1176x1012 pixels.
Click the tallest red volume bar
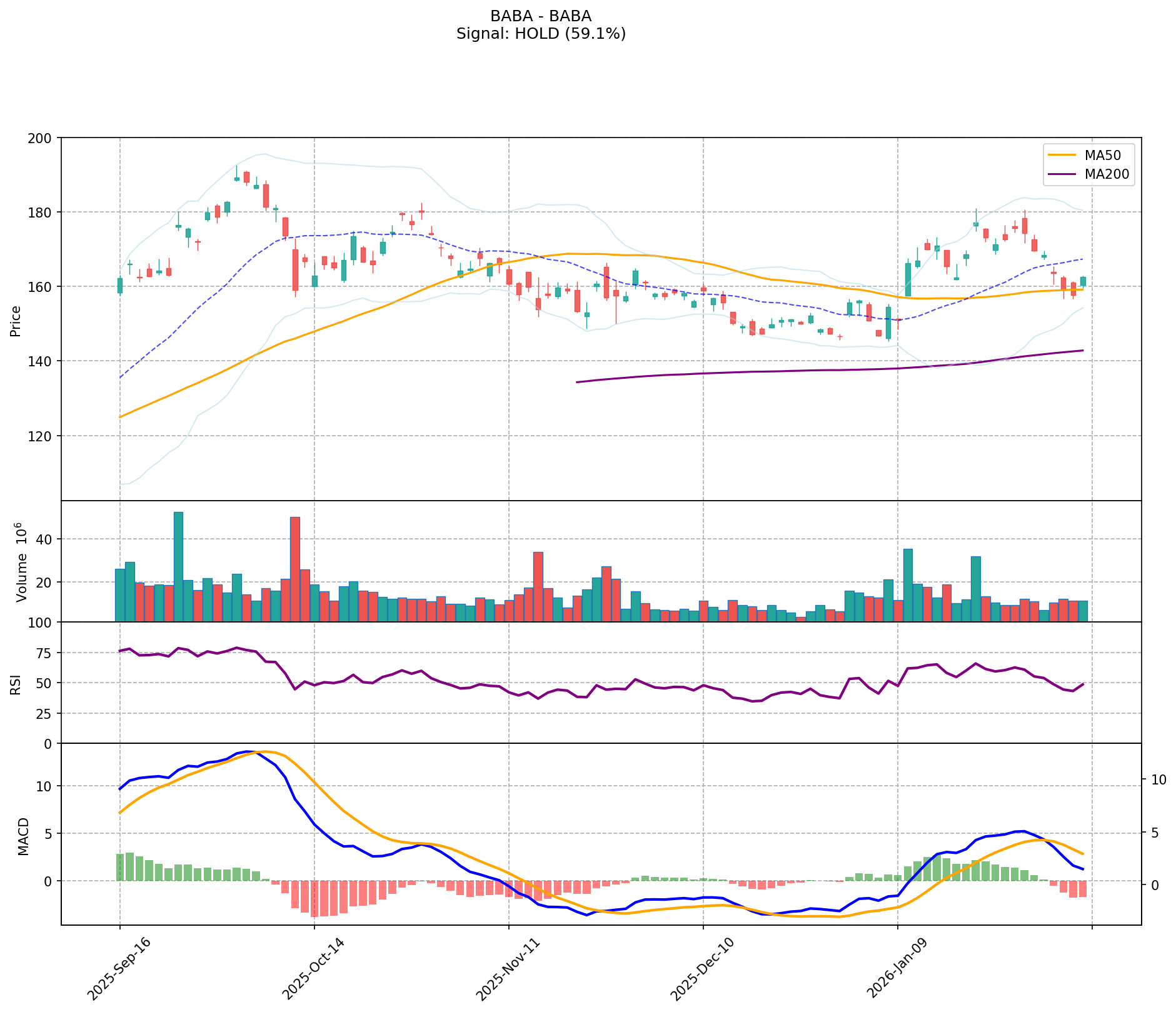click(x=295, y=569)
